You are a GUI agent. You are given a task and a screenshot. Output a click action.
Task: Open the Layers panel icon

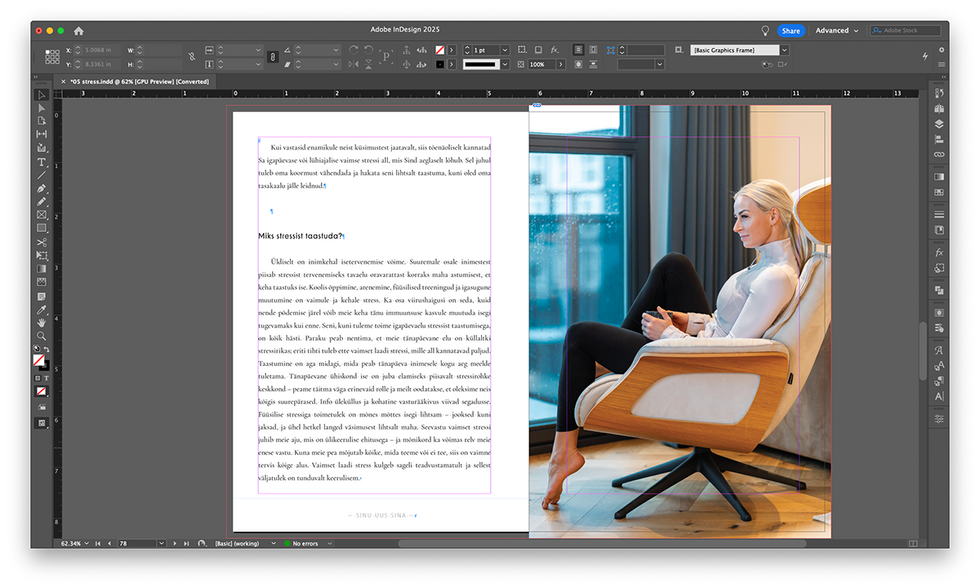coord(939,124)
